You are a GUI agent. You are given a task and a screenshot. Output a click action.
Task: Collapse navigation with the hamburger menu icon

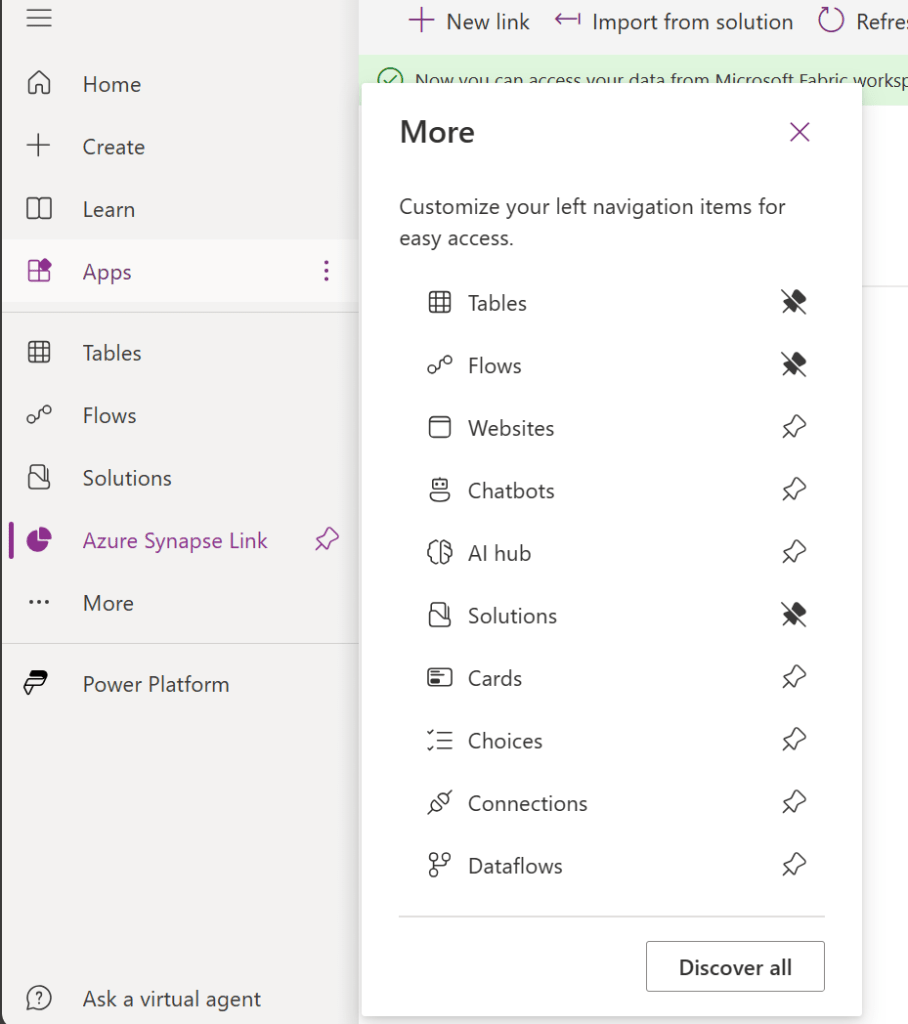tap(39, 18)
